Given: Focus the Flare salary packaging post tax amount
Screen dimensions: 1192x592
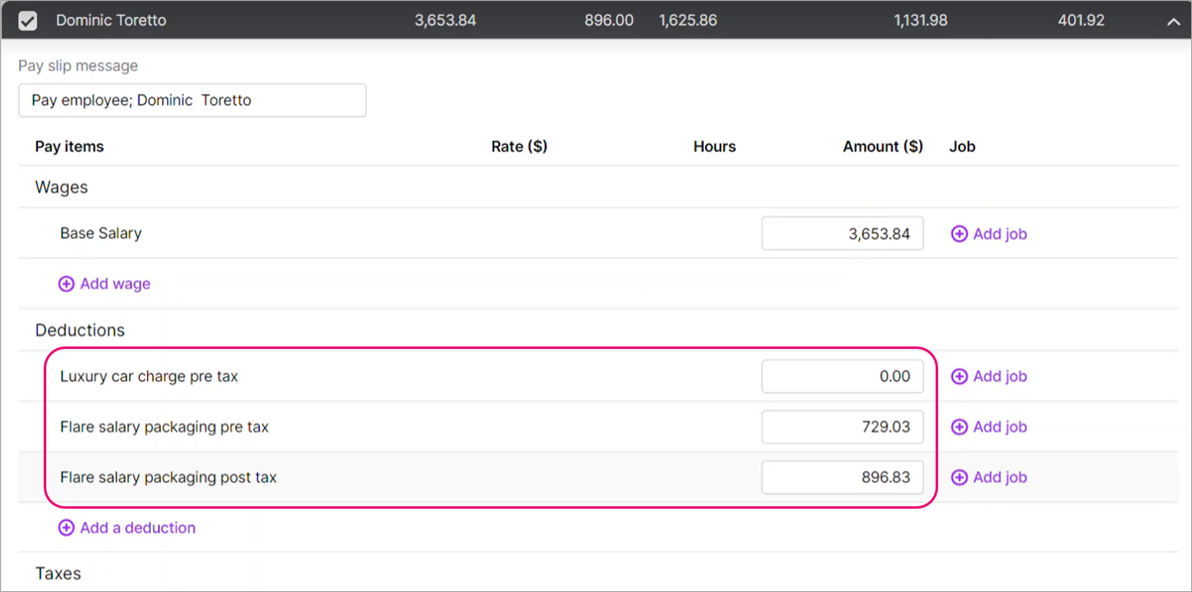Looking at the screenshot, I should tap(842, 477).
